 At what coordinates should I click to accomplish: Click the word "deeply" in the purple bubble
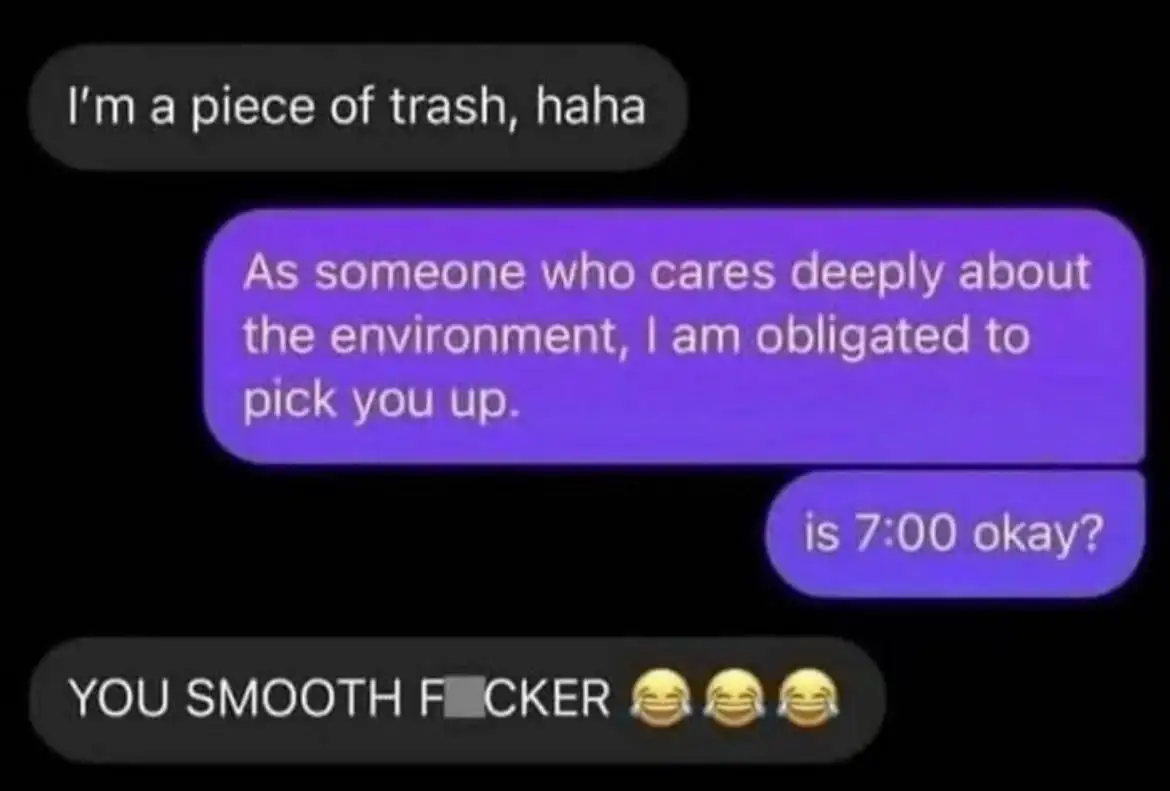(x=863, y=275)
